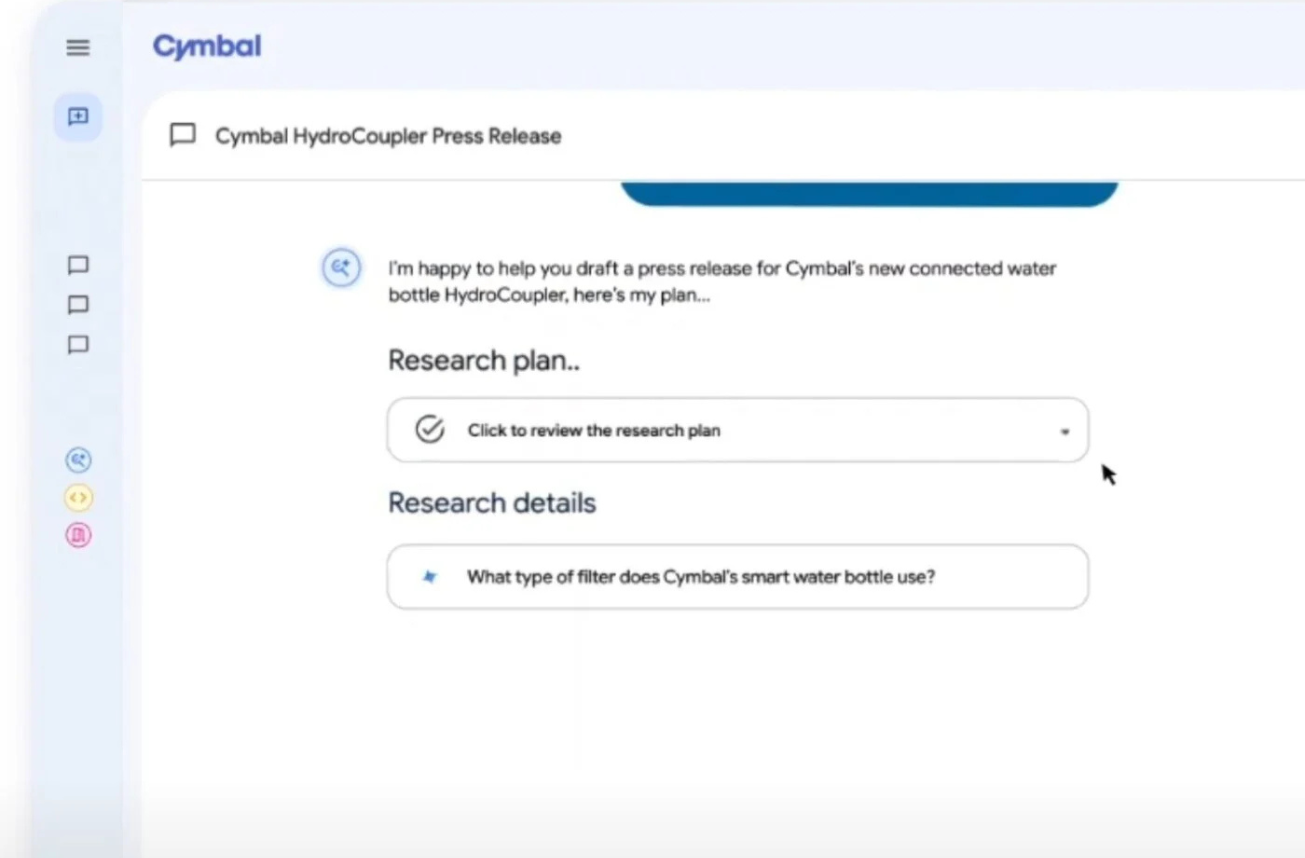1305x858 pixels.
Task: Click the chat bubble icon beside the title
Action: [183, 136]
